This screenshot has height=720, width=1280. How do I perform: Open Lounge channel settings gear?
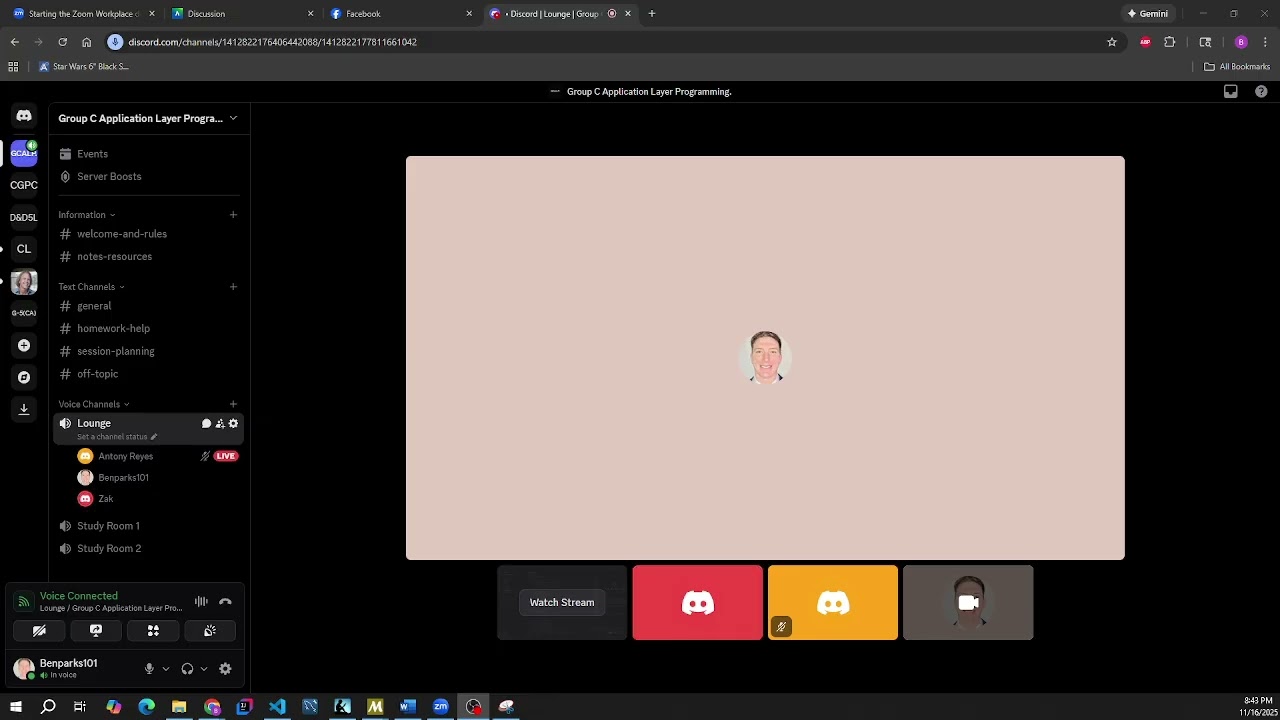coord(233,424)
